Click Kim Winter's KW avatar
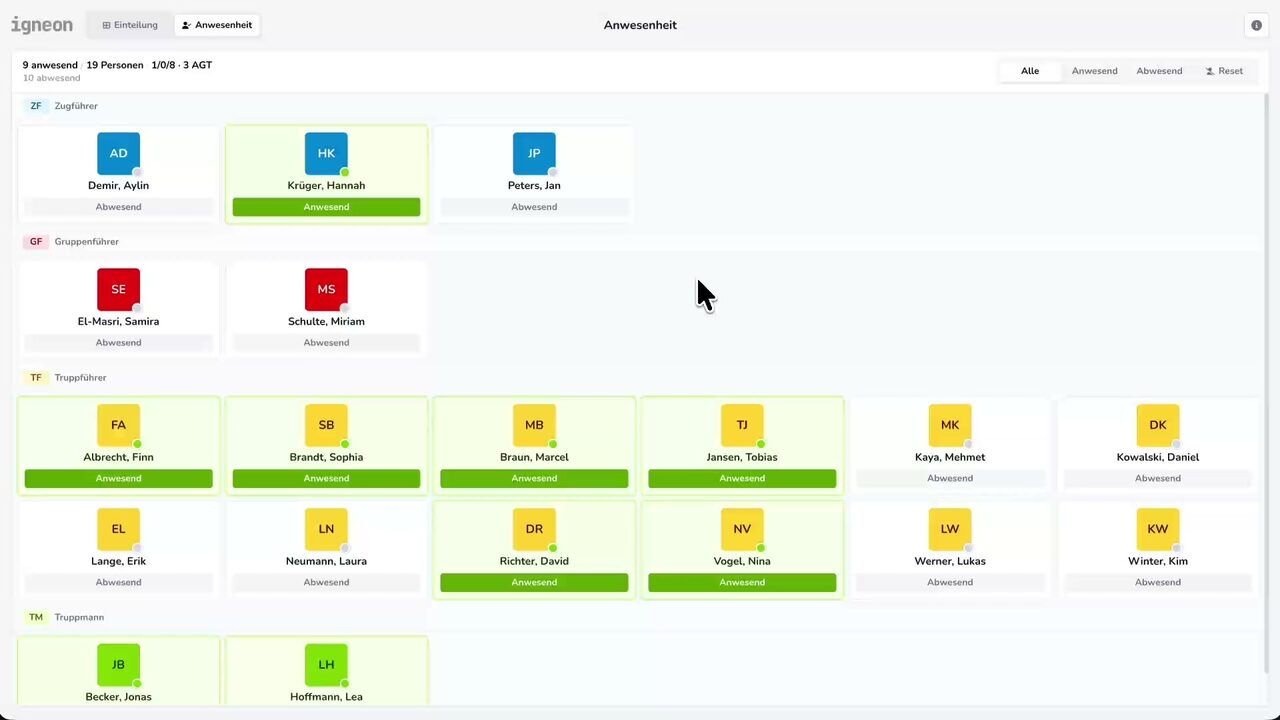 coord(1158,529)
